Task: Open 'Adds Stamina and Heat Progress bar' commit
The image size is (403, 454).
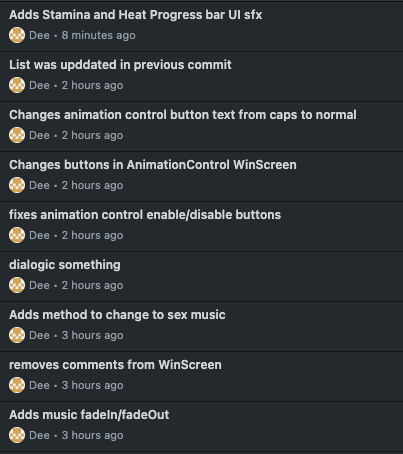Action: pyautogui.click(x=135, y=15)
